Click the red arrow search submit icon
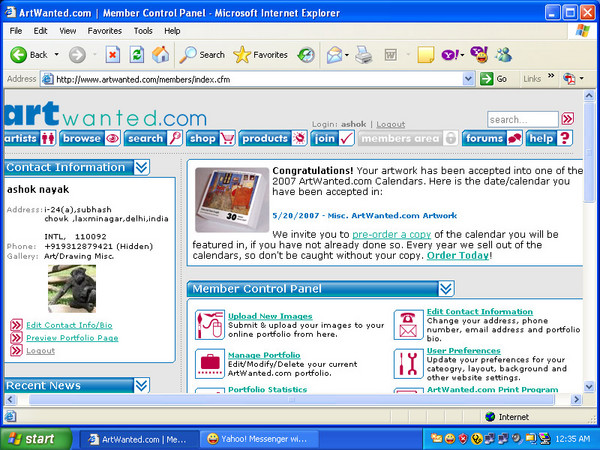This screenshot has height=450, width=600. coord(567,119)
